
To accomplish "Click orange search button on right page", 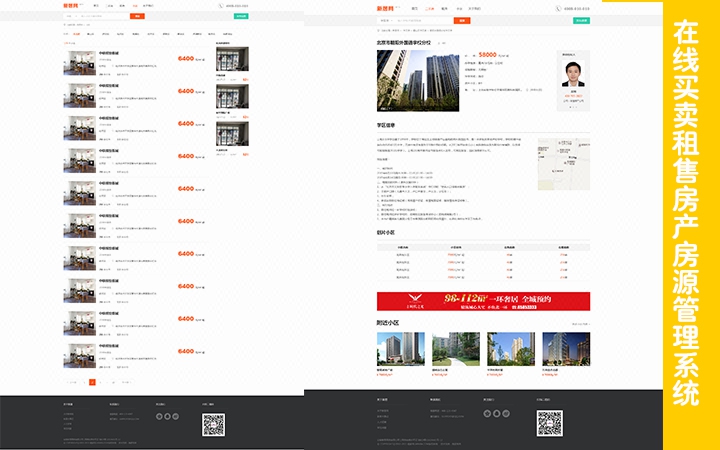I will coord(462,21).
